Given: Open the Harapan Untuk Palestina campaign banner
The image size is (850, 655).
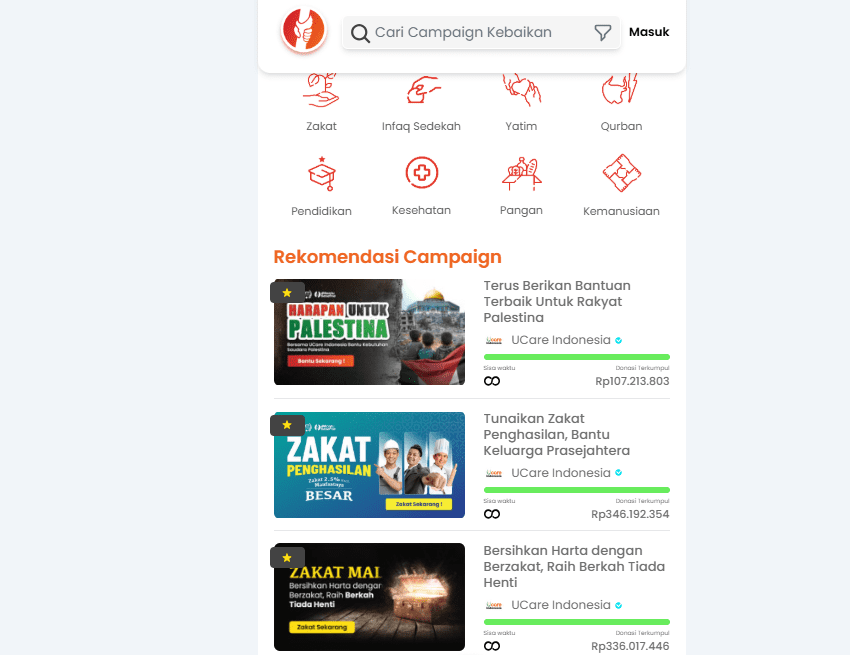Looking at the screenshot, I should [x=369, y=332].
